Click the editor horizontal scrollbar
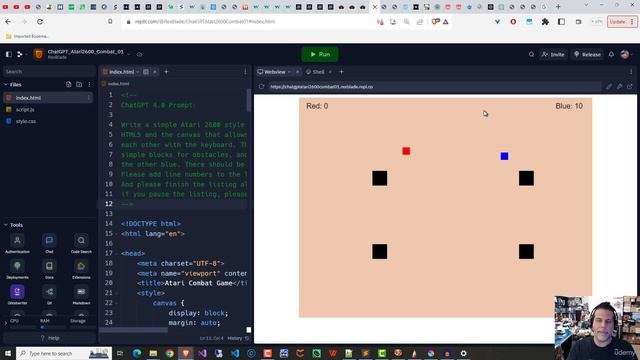The width and height of the screenshot is (640, 360). 133,330
